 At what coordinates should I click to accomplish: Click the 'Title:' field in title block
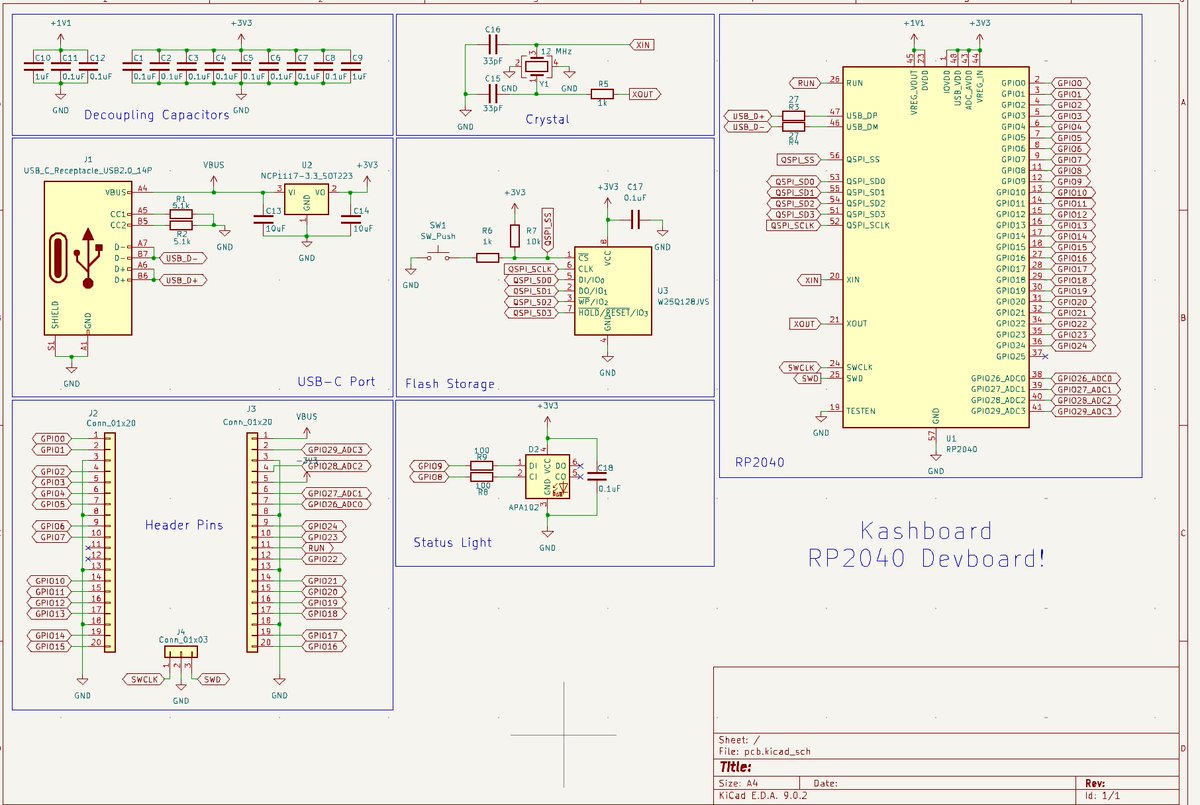(735, 767)
